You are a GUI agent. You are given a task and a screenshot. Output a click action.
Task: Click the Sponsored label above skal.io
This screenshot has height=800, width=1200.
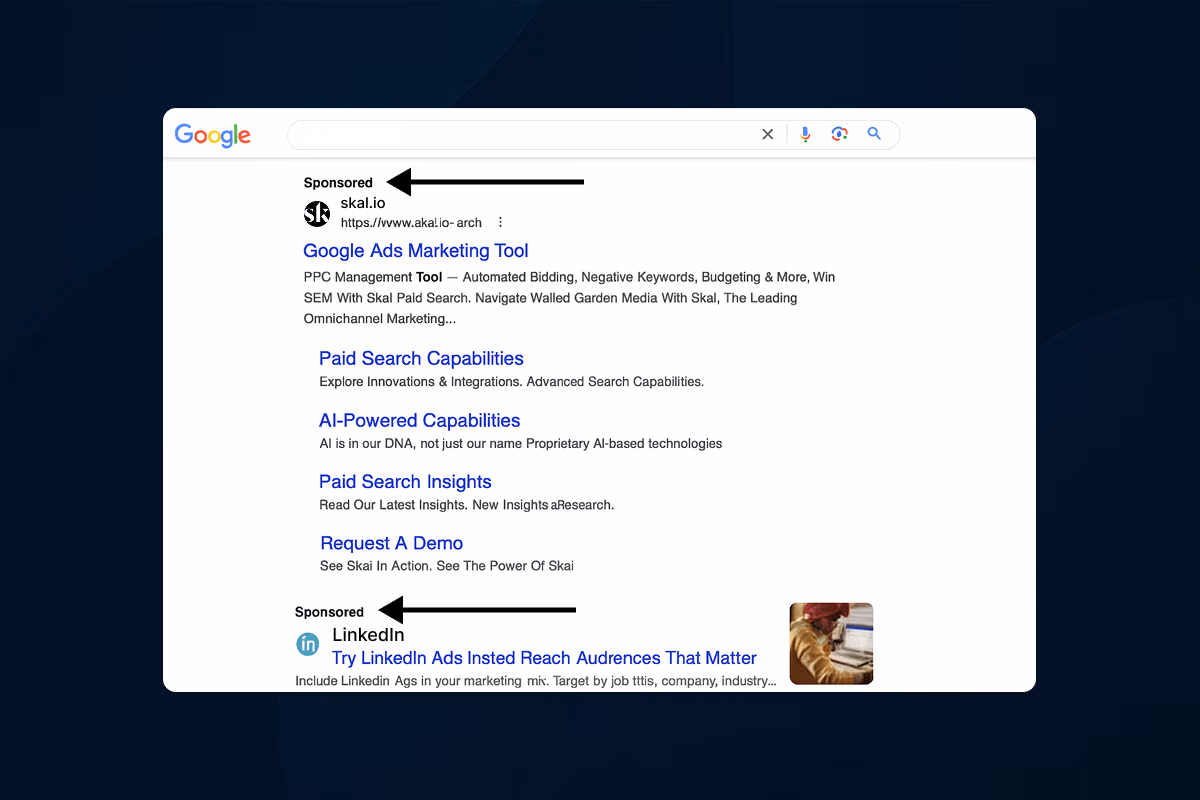pyautogui.click(x=338, y=183)
